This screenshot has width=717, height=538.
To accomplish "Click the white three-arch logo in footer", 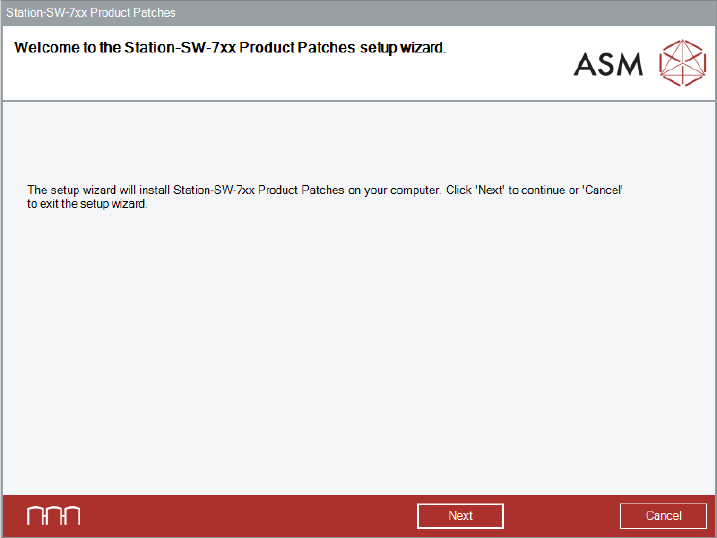I will pos(53,516).
